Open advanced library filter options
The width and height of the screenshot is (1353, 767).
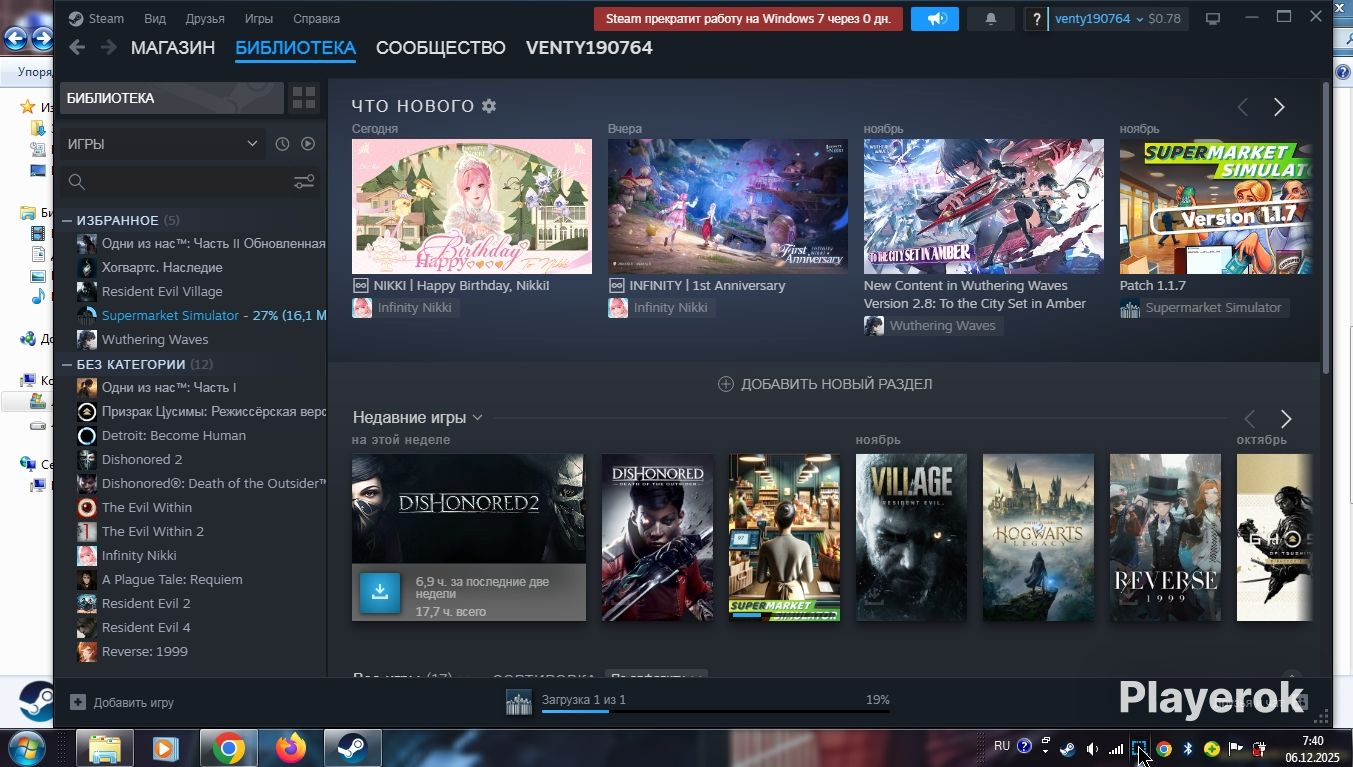304,181
